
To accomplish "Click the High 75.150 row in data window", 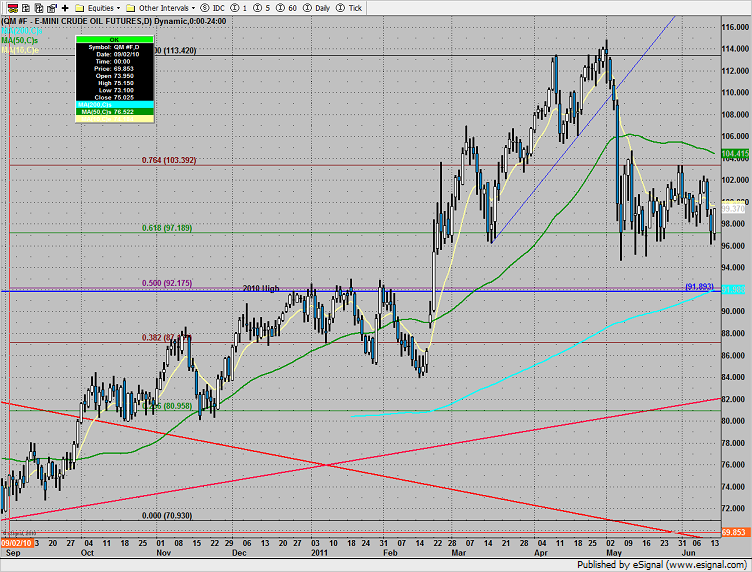I will tap(115, 83).
